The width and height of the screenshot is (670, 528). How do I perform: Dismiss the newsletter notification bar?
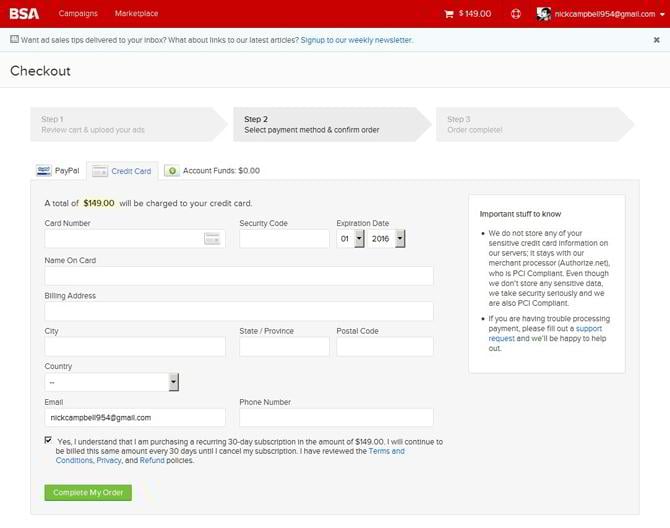point(656,40)
